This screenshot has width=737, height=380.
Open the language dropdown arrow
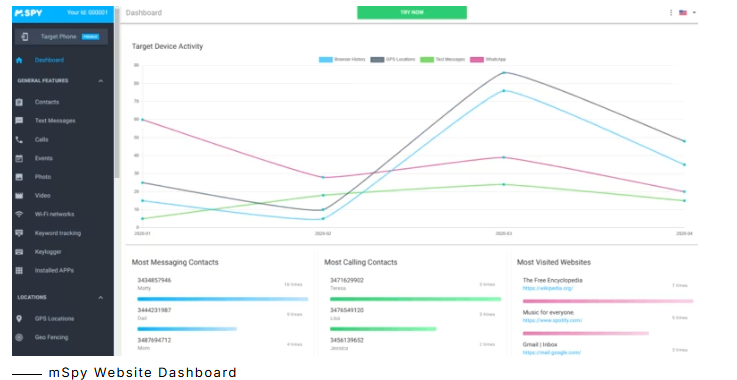[x=694, y=13]
